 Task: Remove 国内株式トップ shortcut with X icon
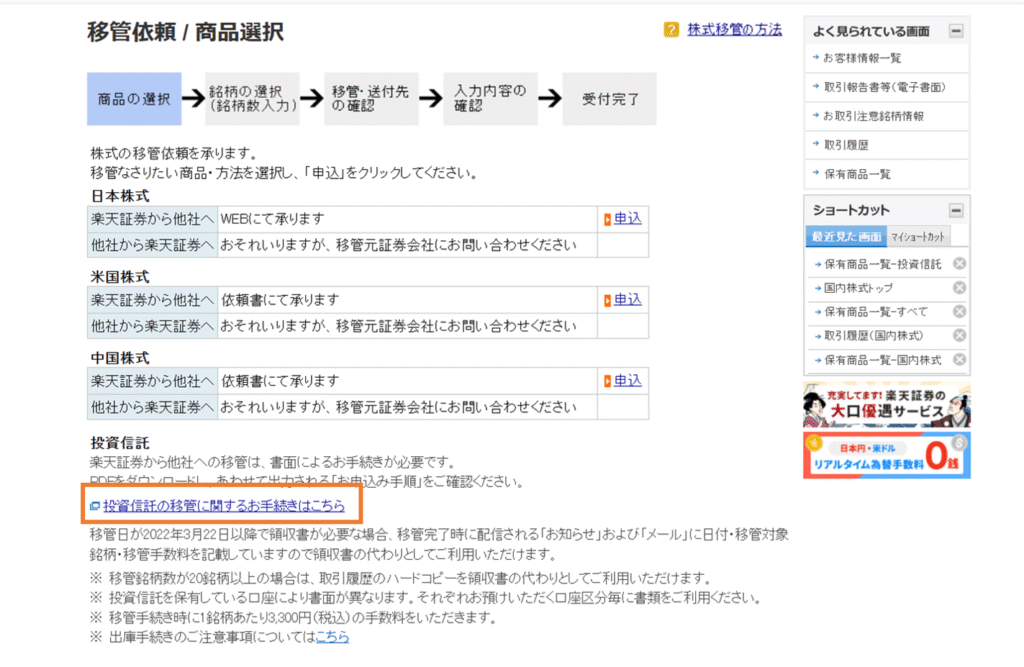coord(959,288)
